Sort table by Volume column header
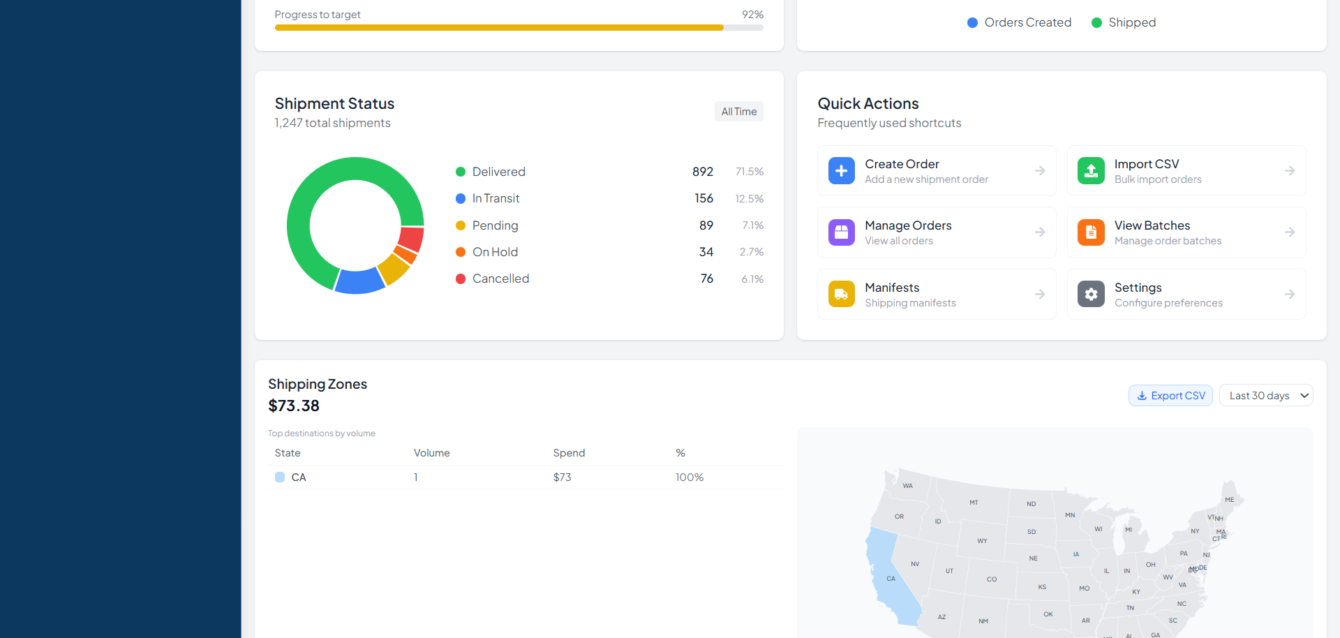The width and height of the screenshot is (1340, 638). (432, 453)
